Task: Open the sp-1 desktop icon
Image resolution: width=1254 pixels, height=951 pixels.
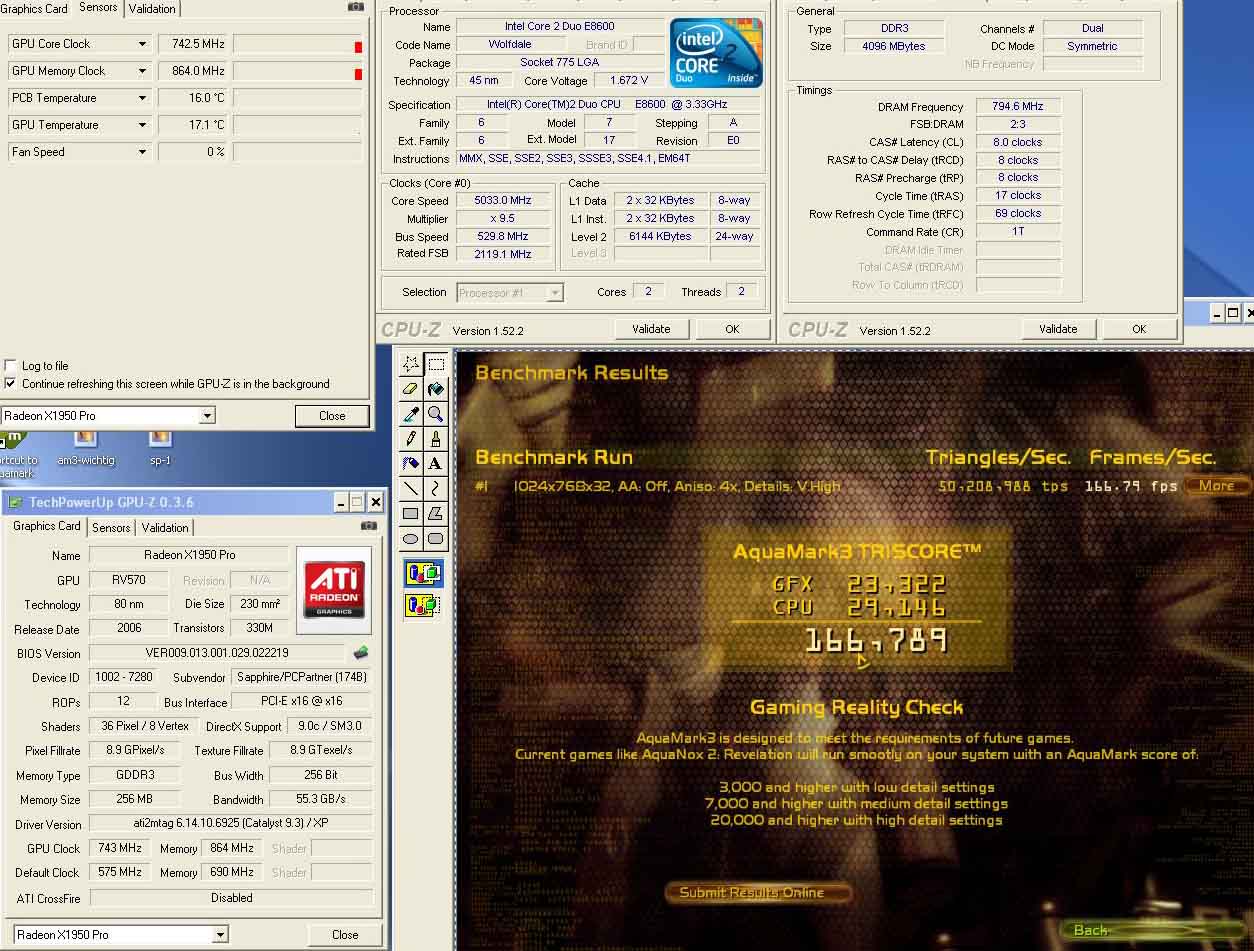Action: point(160,449)
